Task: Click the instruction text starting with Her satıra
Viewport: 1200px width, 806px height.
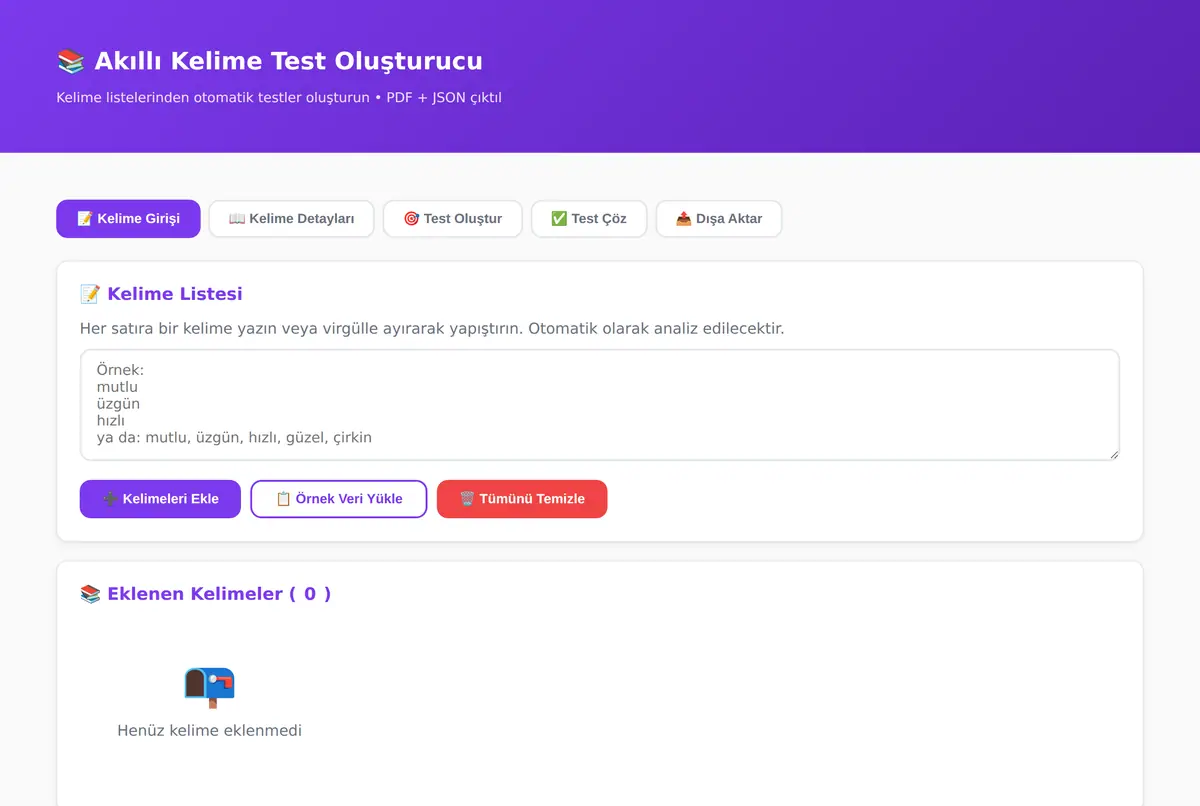Action: pos(432,328)
